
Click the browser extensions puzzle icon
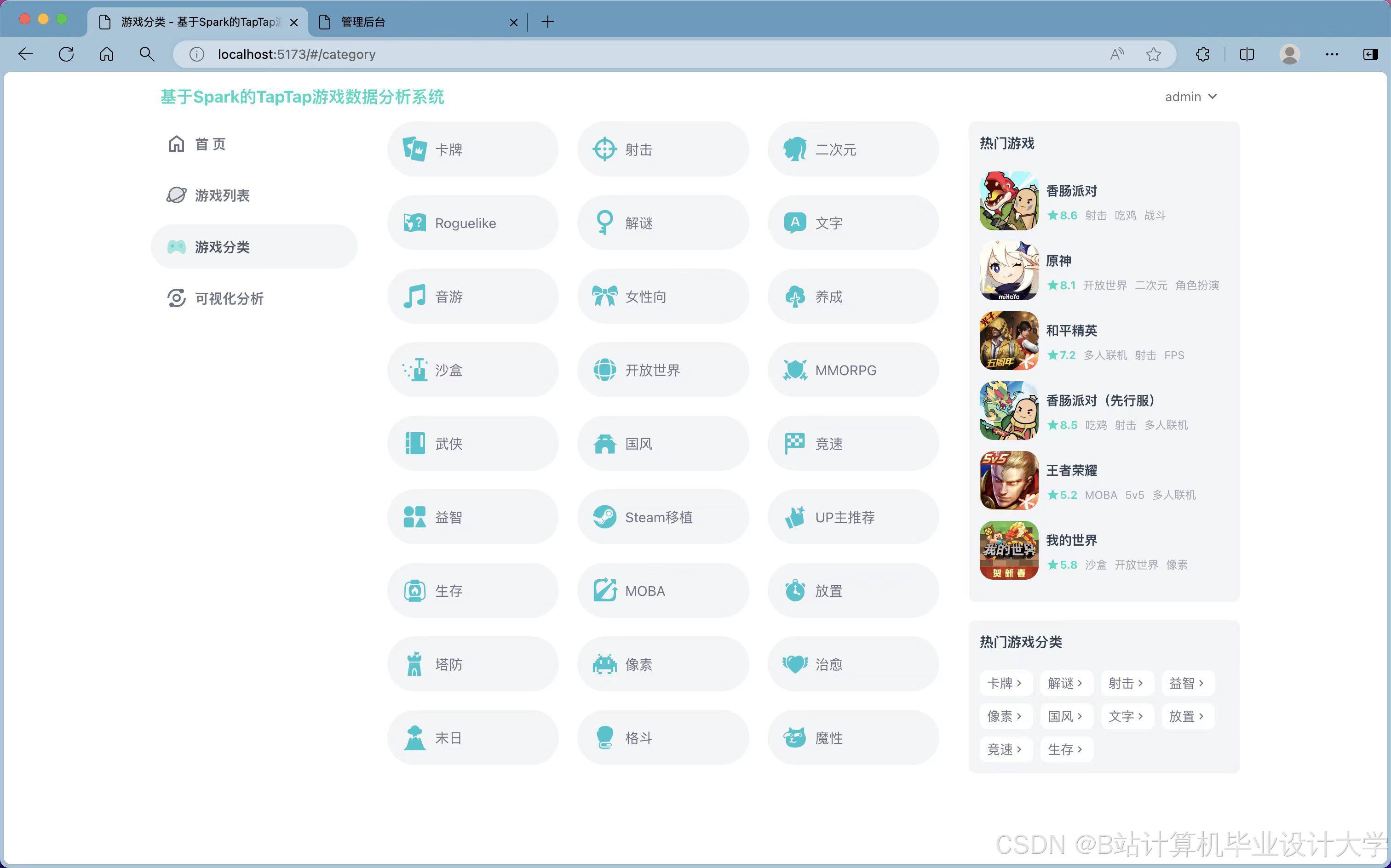(x=1202, y=55)
